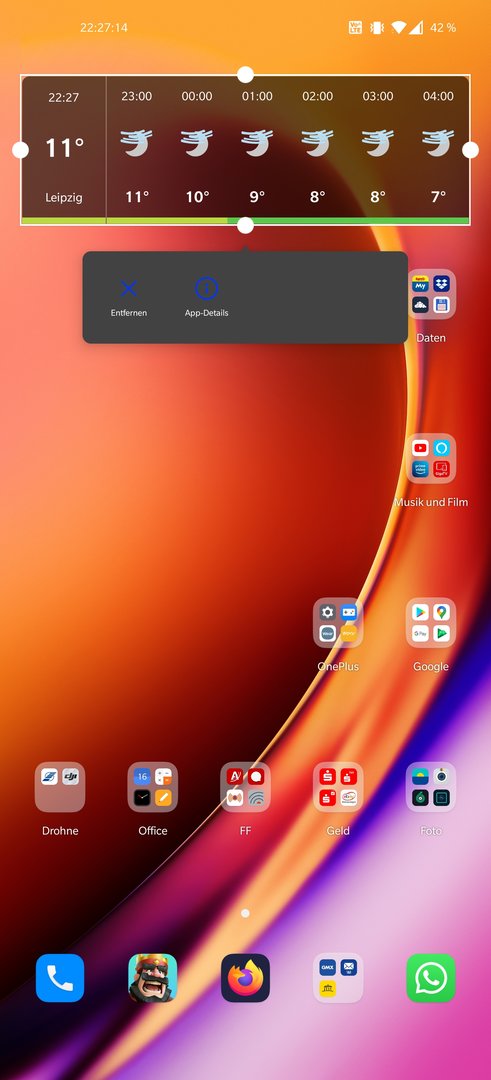Tap the Leipzig location label
Screen dimensions: 491x1080
(x=64, y=198)
